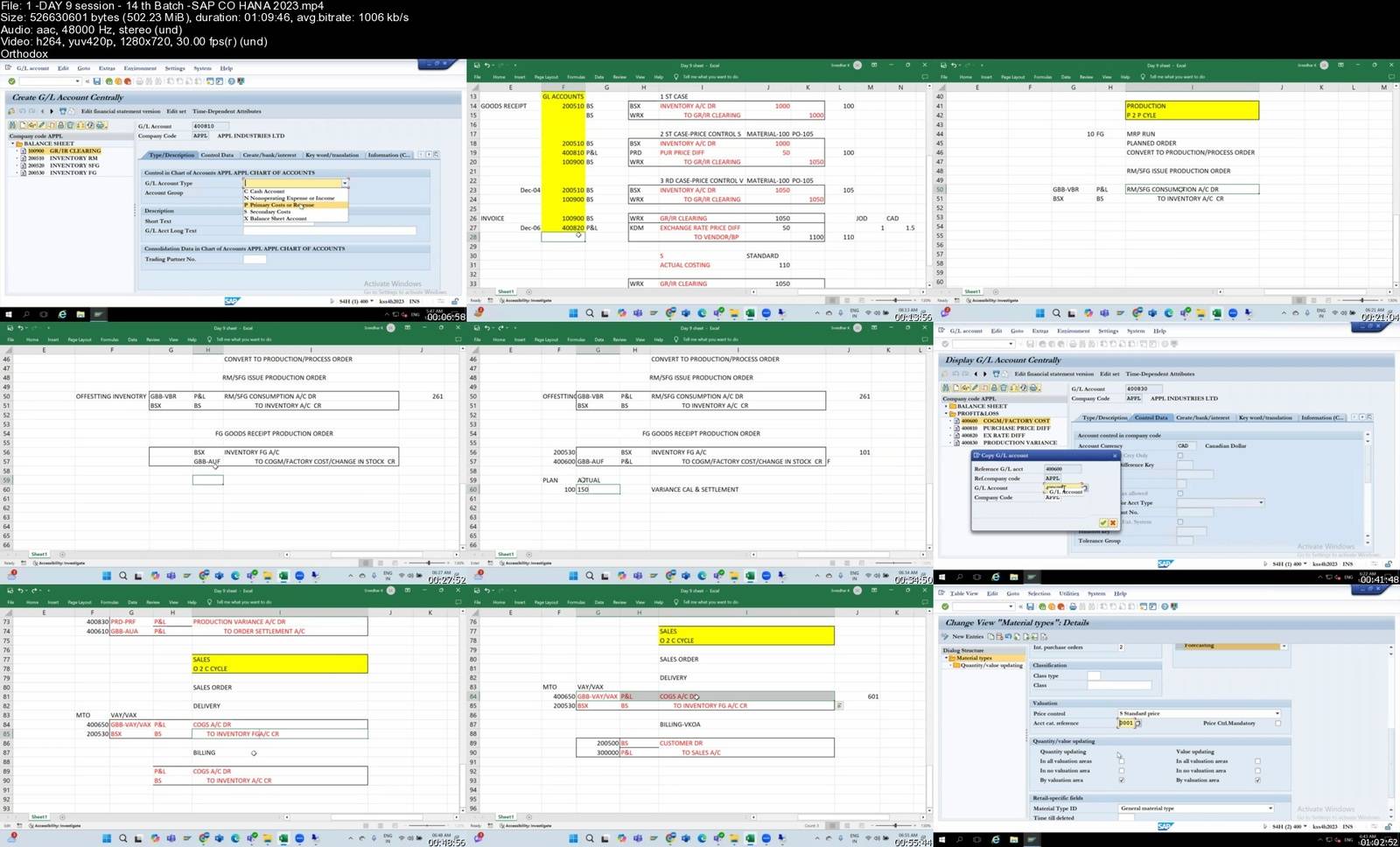1400x847 pixels.
Task: Click previous-account arrow in Display G/L Account window
Action: [x=976, y=374]
